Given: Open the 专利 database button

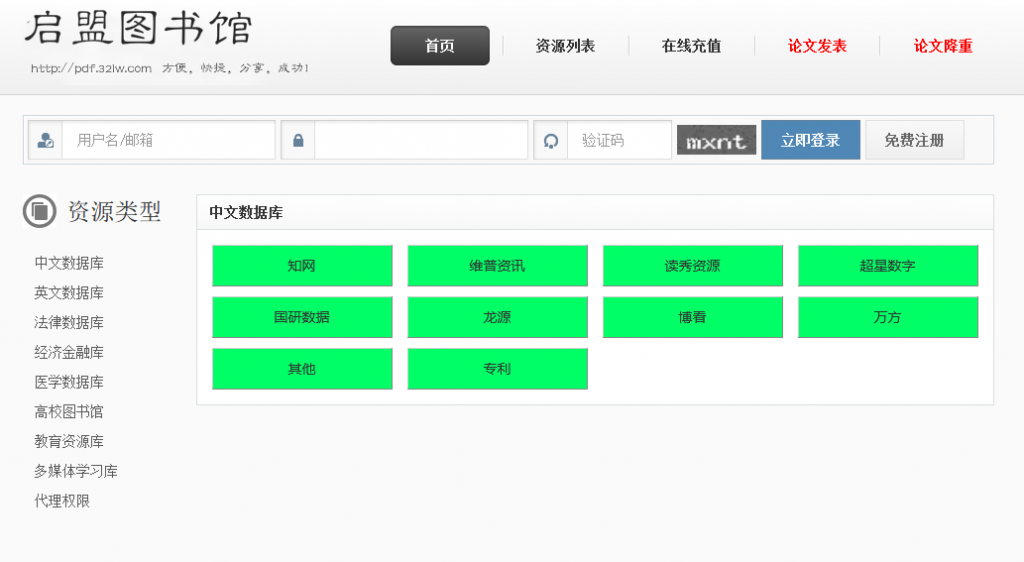Looking at the screenshot, I should [498, 369].
